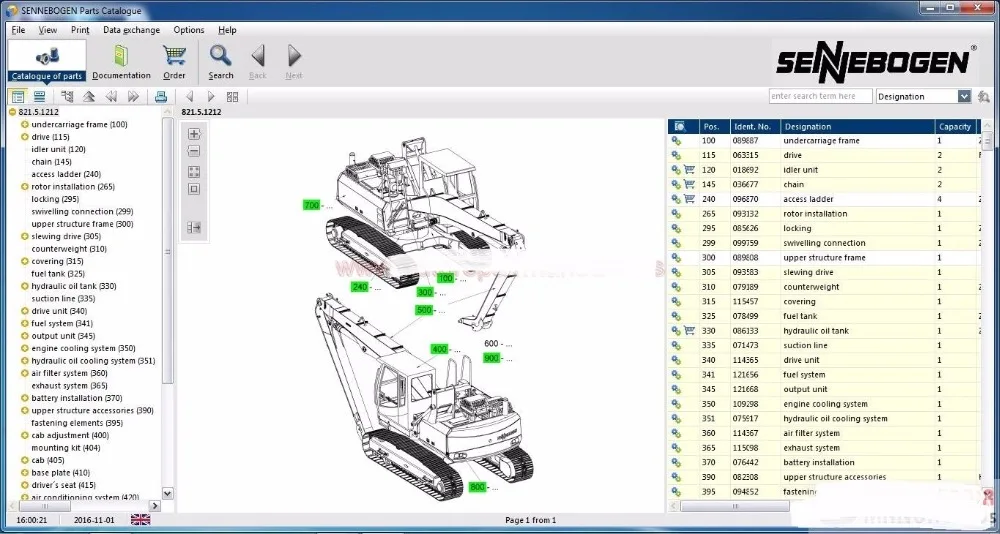
Task: Open the Catalogue of parts section
Action: (x=47, y=61)
